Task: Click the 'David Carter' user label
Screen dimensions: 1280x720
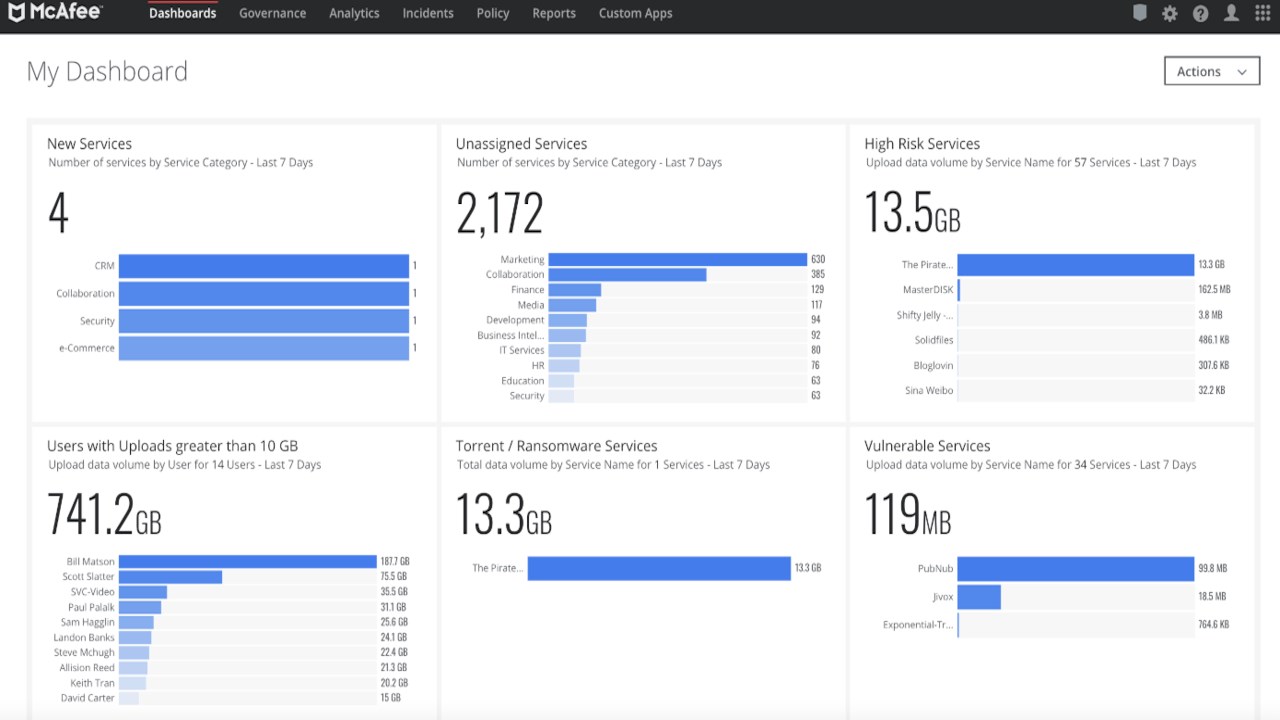Action: coord(88,698)
